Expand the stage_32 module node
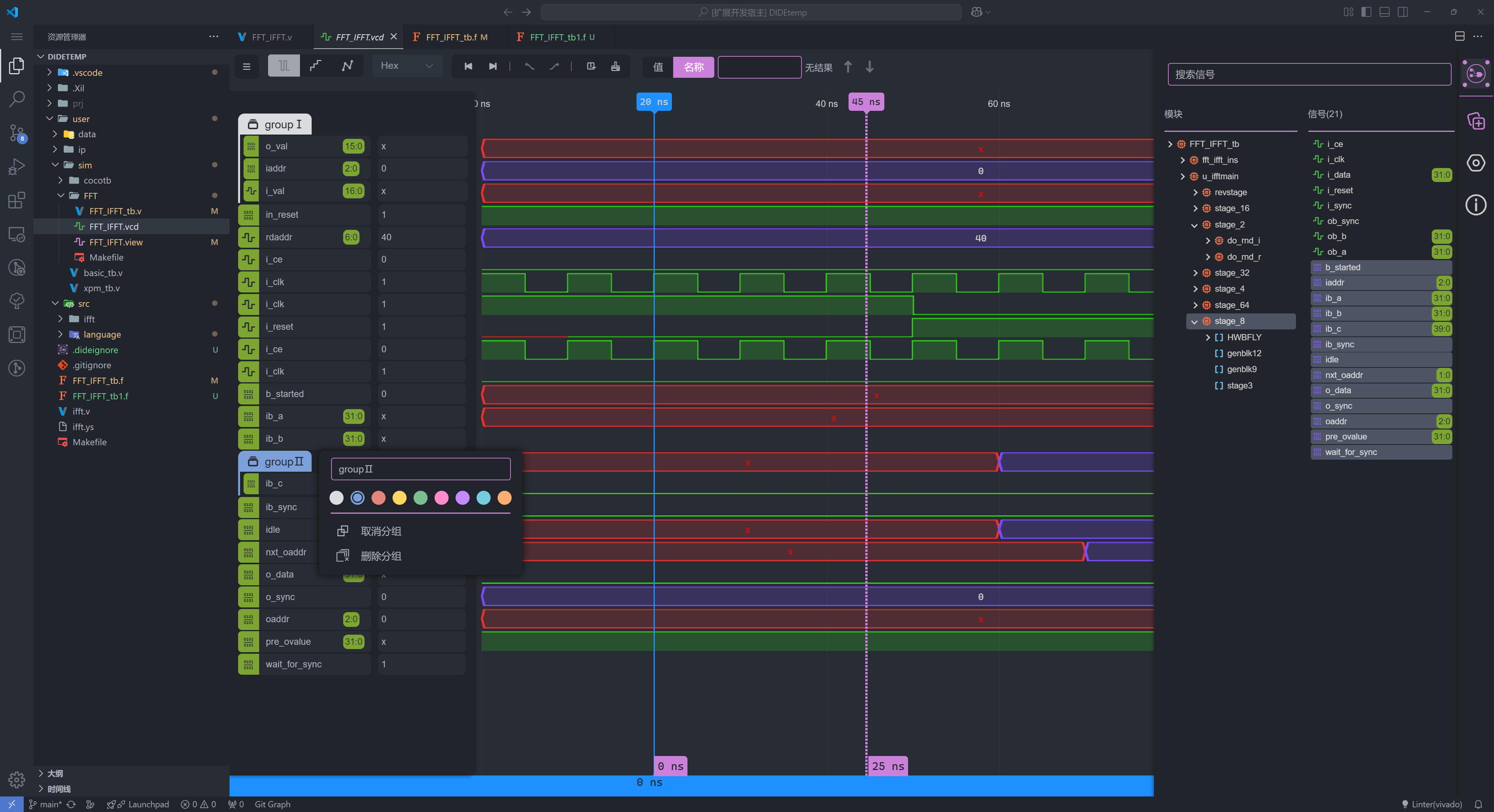 pos(1195,272)
